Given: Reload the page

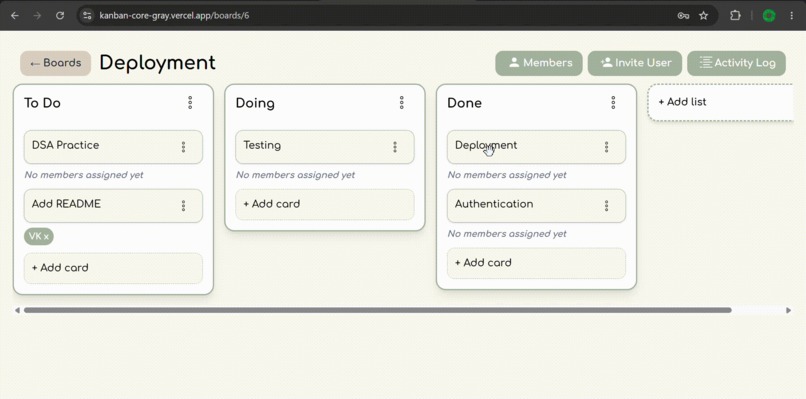Looking at the screenshot, I should [x=60, y=15].
